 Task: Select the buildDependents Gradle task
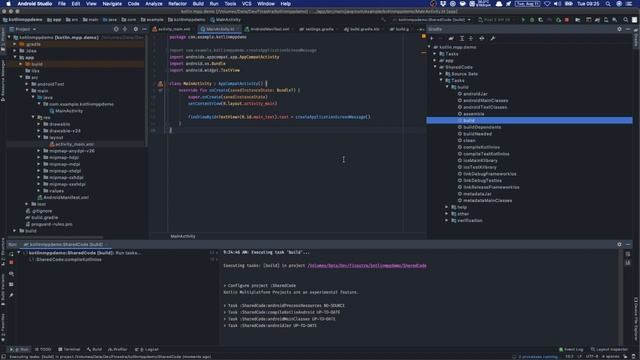(x=482, y=127)
